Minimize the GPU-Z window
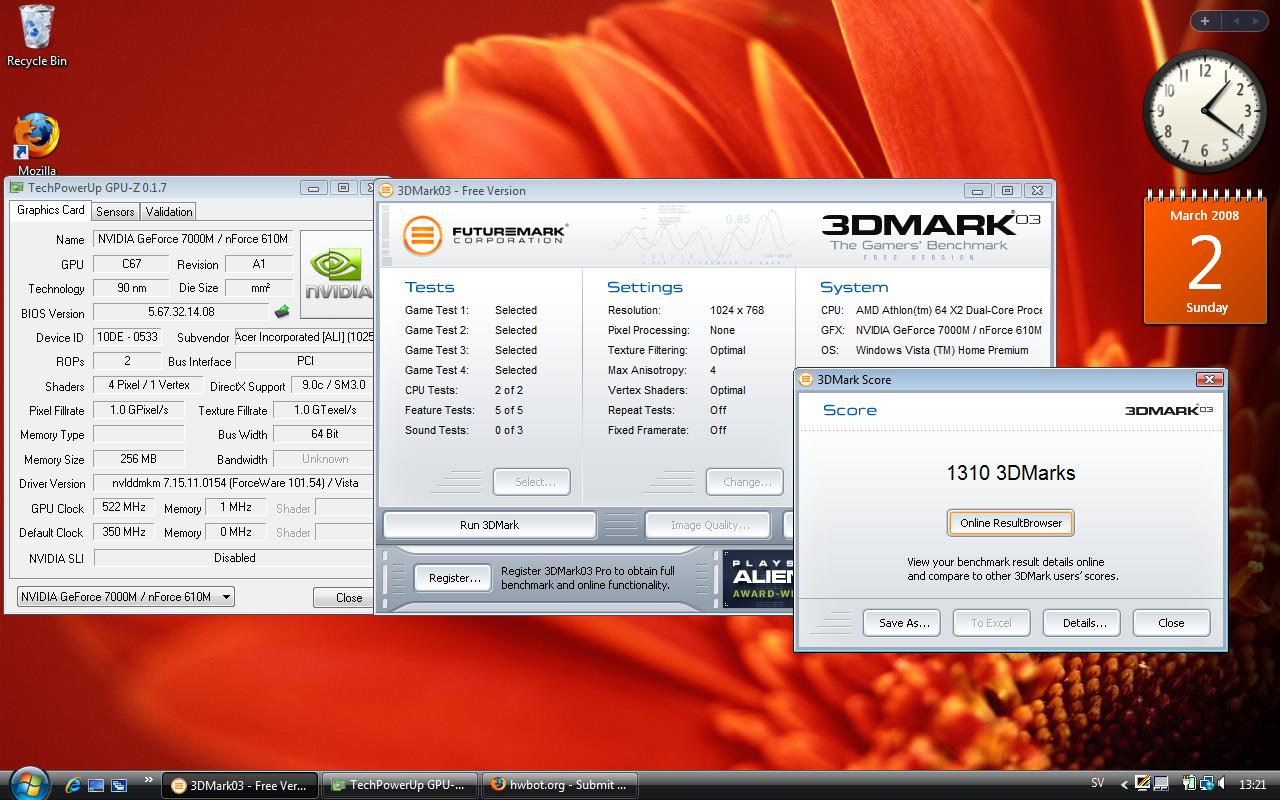Image resolution: width=1280 pixels, height=800 pixels. (313, 187)
